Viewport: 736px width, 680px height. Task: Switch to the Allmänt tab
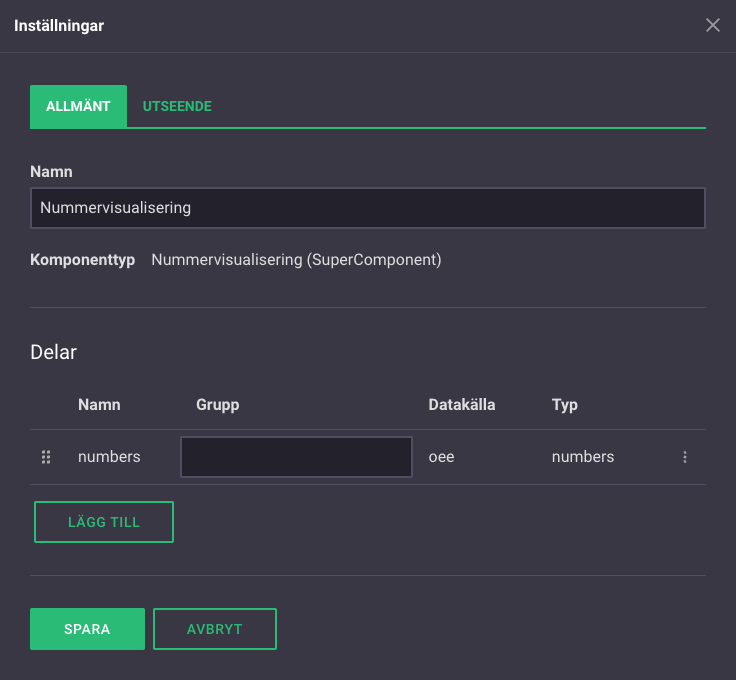[x=78, y=106]
